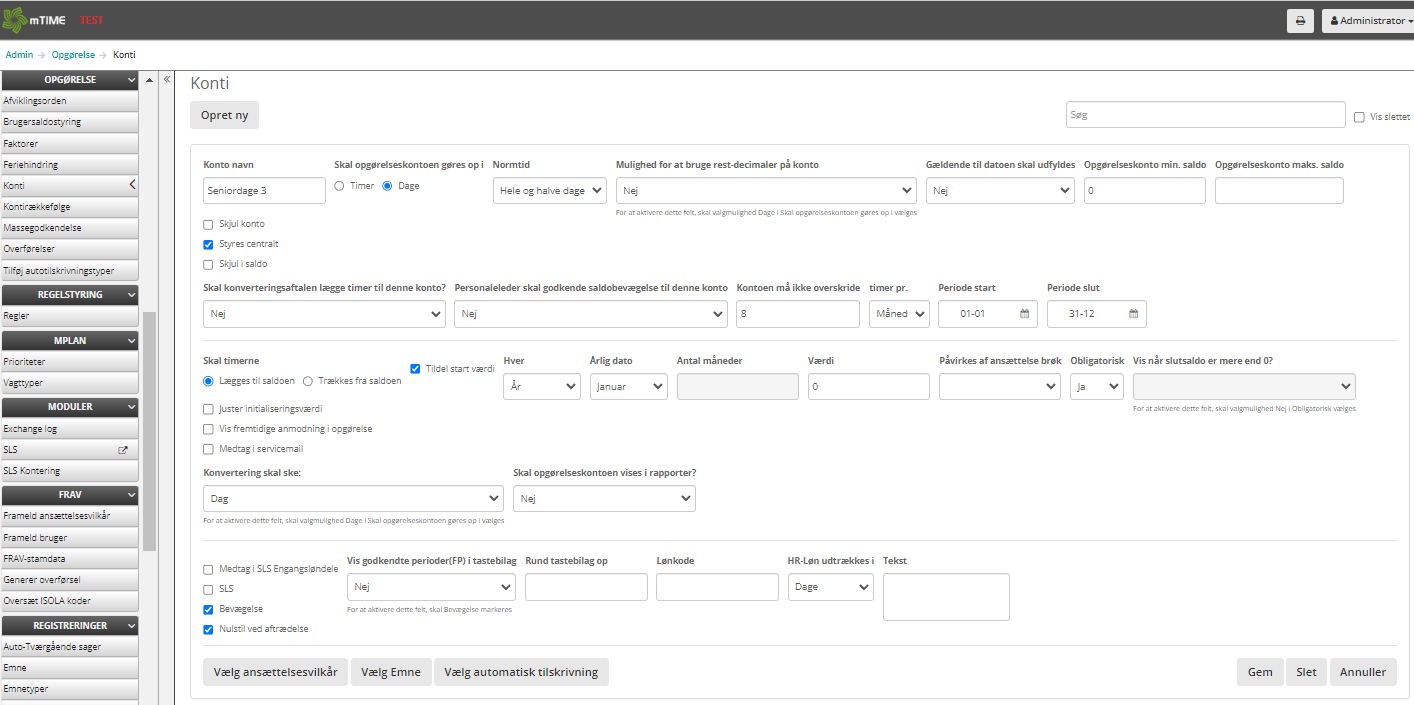Collapse the OPGØRELSE sidebar section

pyautogui.click(x=131, y=80)
